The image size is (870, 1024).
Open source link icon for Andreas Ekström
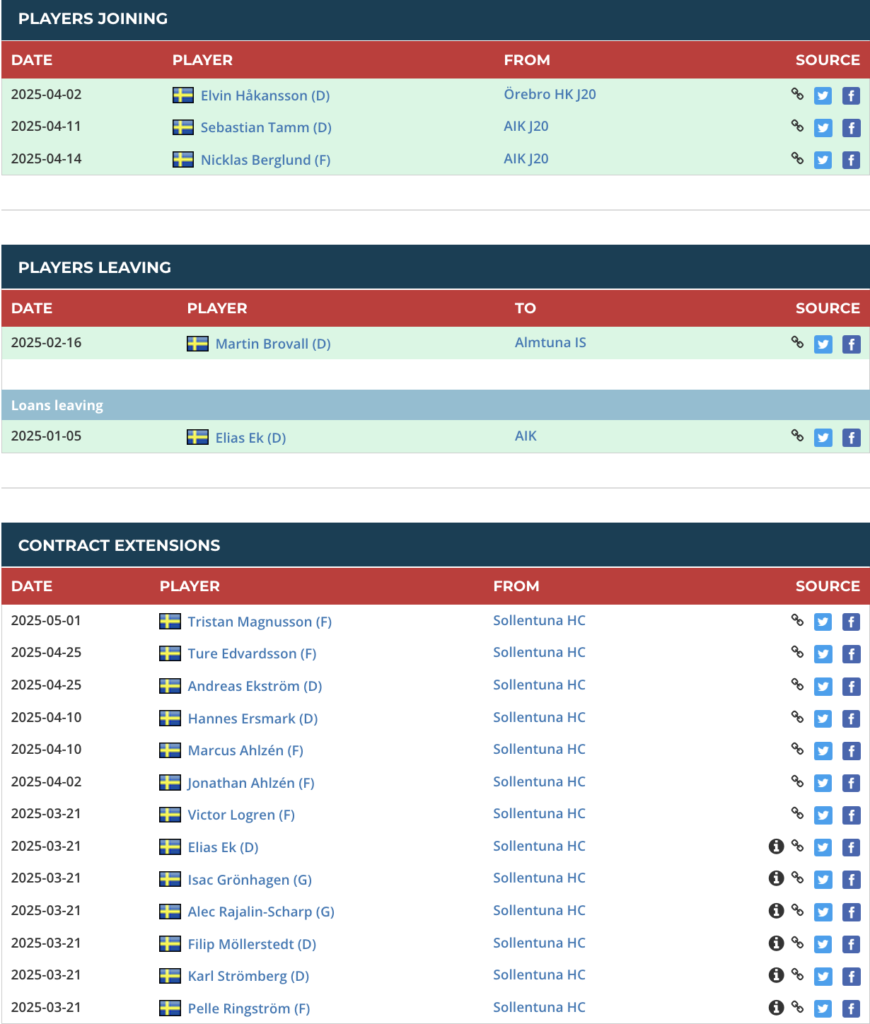[797, 684]
